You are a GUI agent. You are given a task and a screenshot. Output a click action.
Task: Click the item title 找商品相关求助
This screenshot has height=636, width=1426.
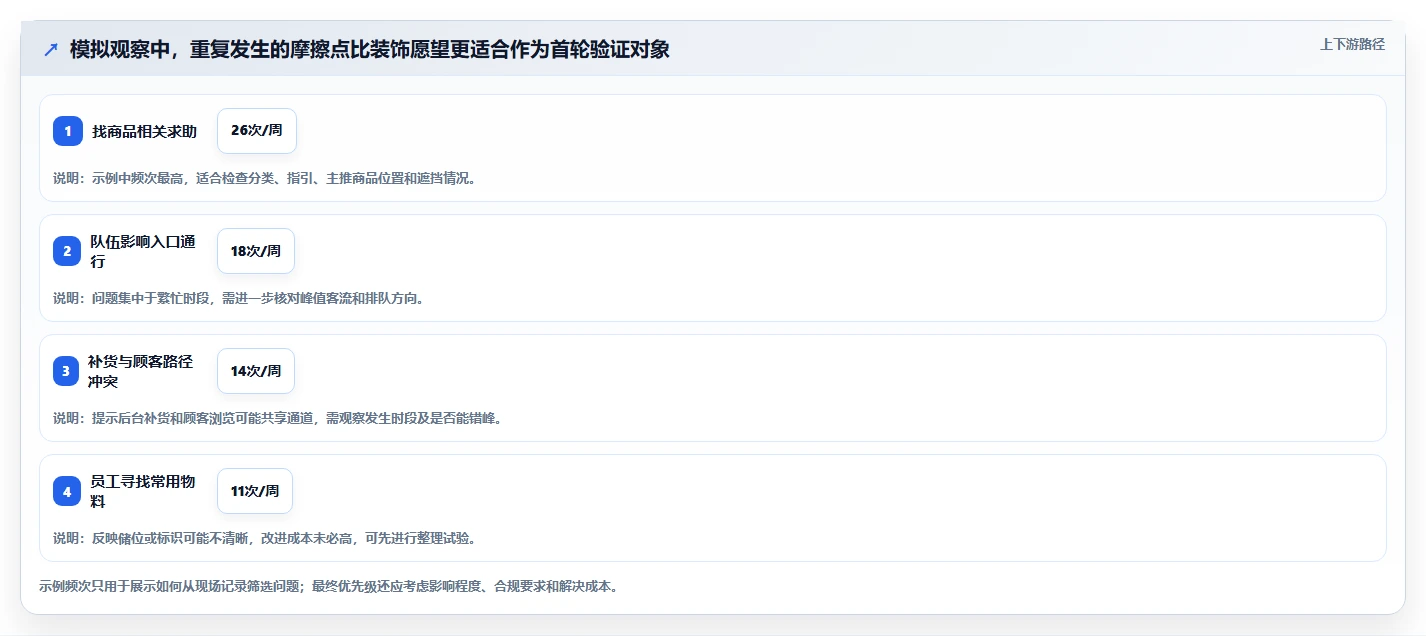click(x=144, y=131)
